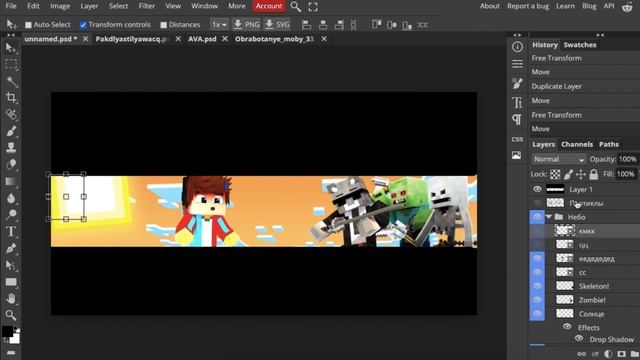Select the Clone Stamp tool

[11, 148]
